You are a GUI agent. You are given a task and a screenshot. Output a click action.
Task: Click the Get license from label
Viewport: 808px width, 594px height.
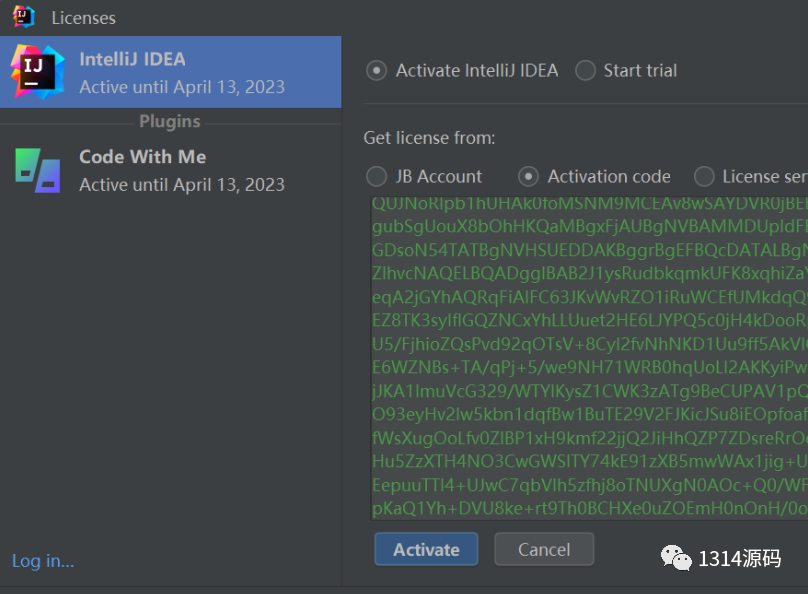point(429,138)
